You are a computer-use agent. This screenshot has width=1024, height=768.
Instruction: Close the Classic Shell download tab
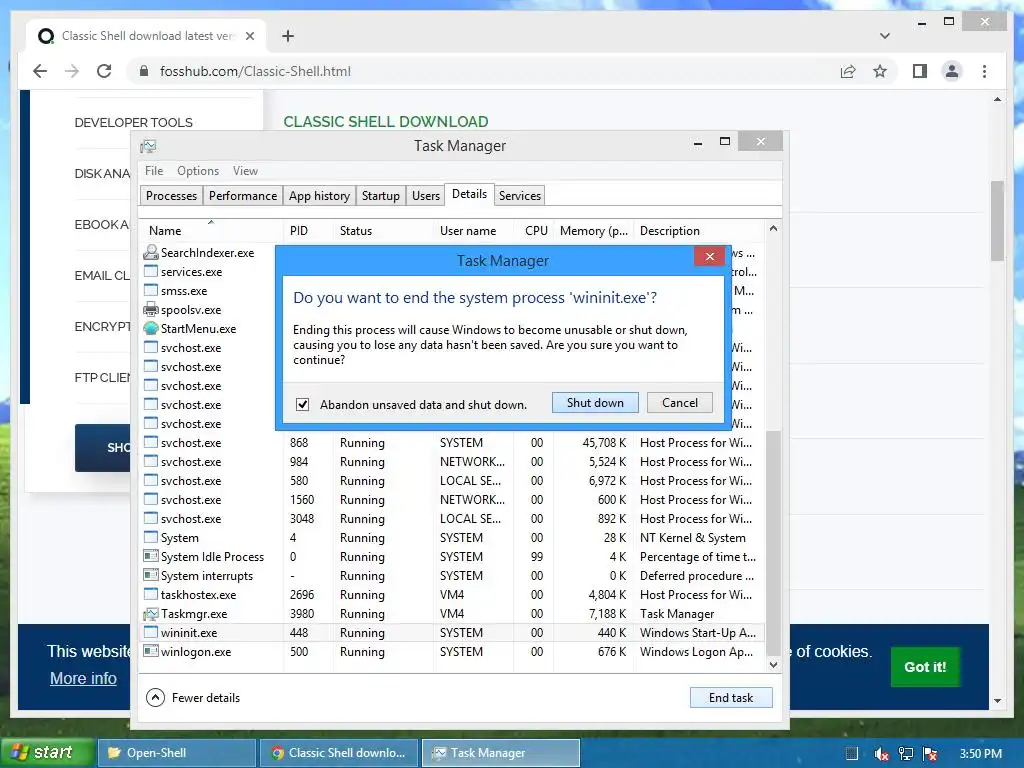click(249, 36)
